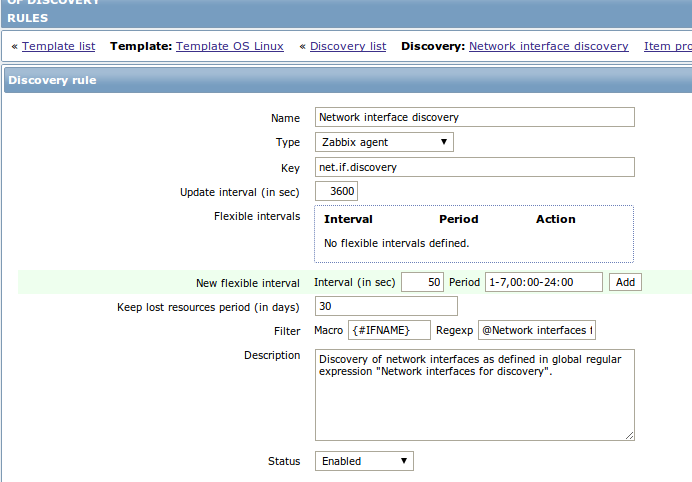
Task: Click the 'Keep lost resources period (in days)' label
Action: (x=208, y=307)
